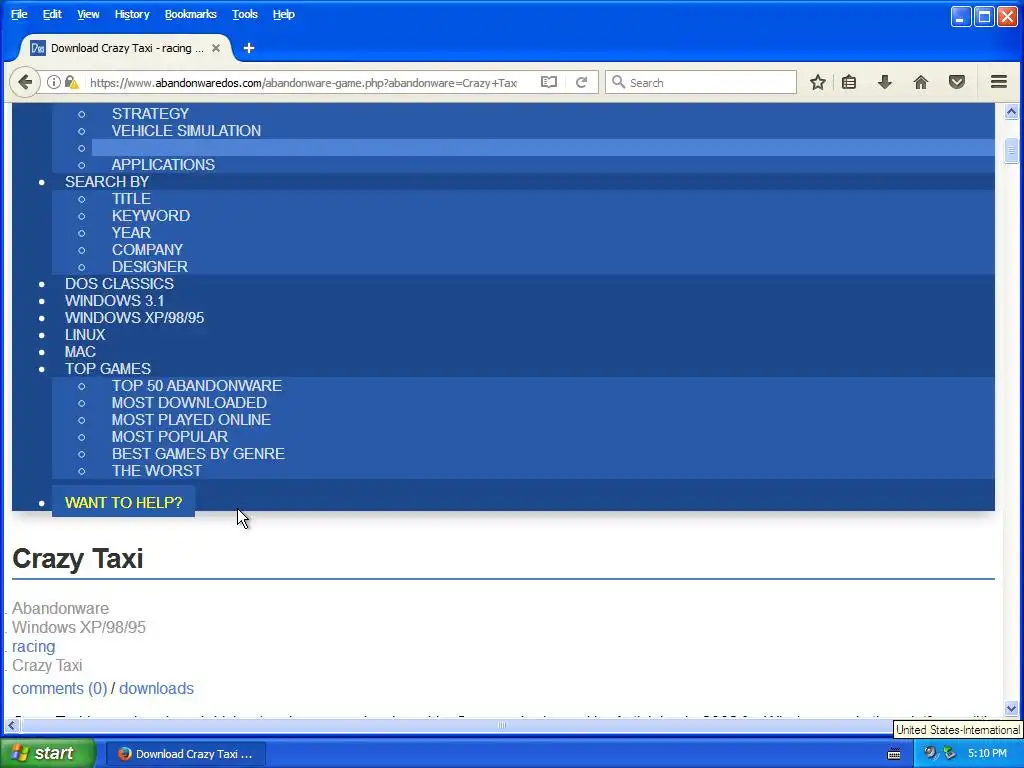This screenshot has height=768, width=1024.
Task: Open the View menu
Action: coord(88,14)
